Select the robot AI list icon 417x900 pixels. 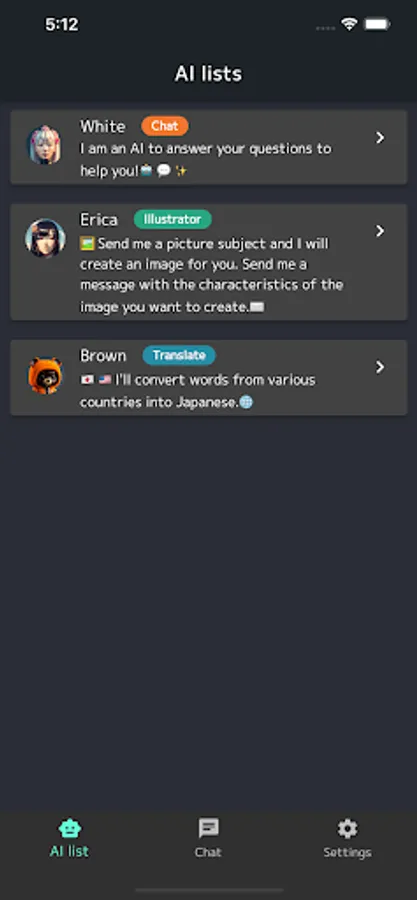(70, 828)
